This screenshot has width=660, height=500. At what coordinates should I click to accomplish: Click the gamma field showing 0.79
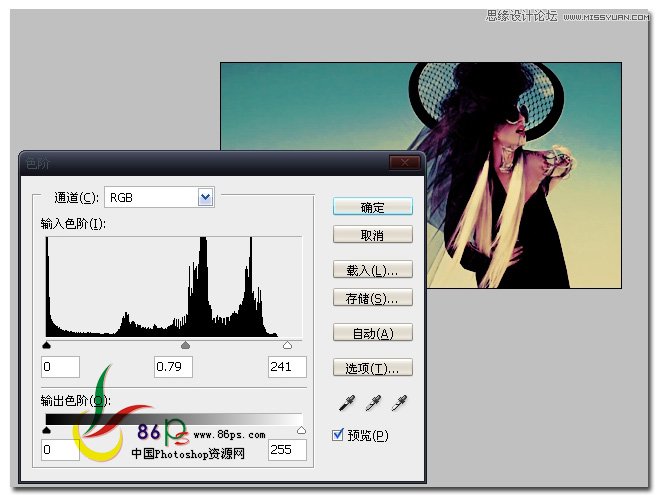(x=173, y=367)
